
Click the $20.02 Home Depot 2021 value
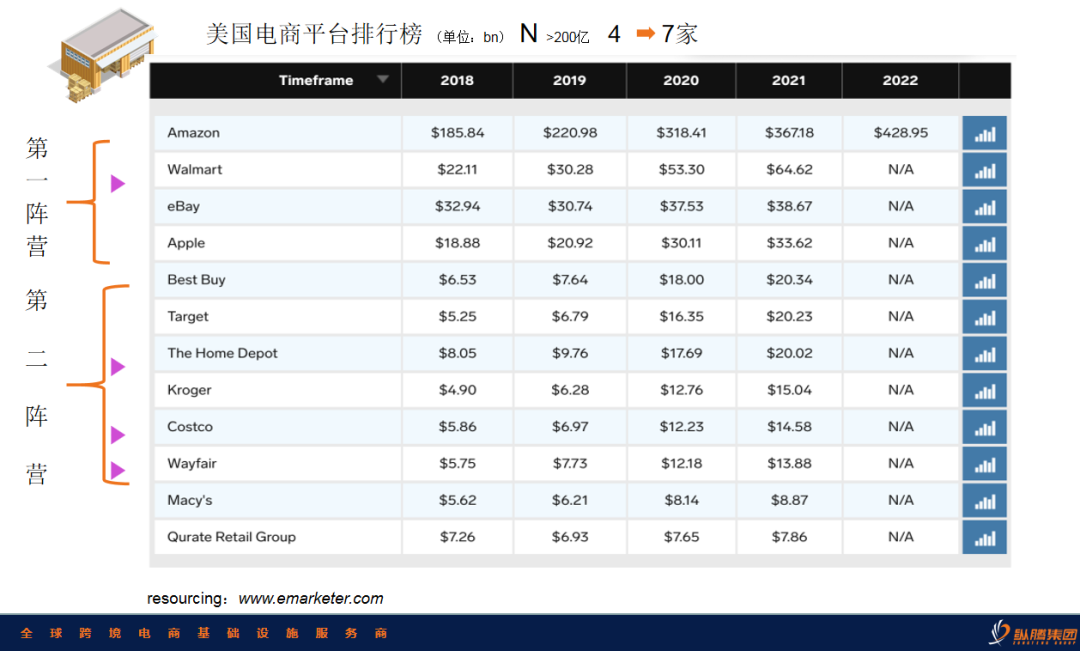tap(789, 353)
